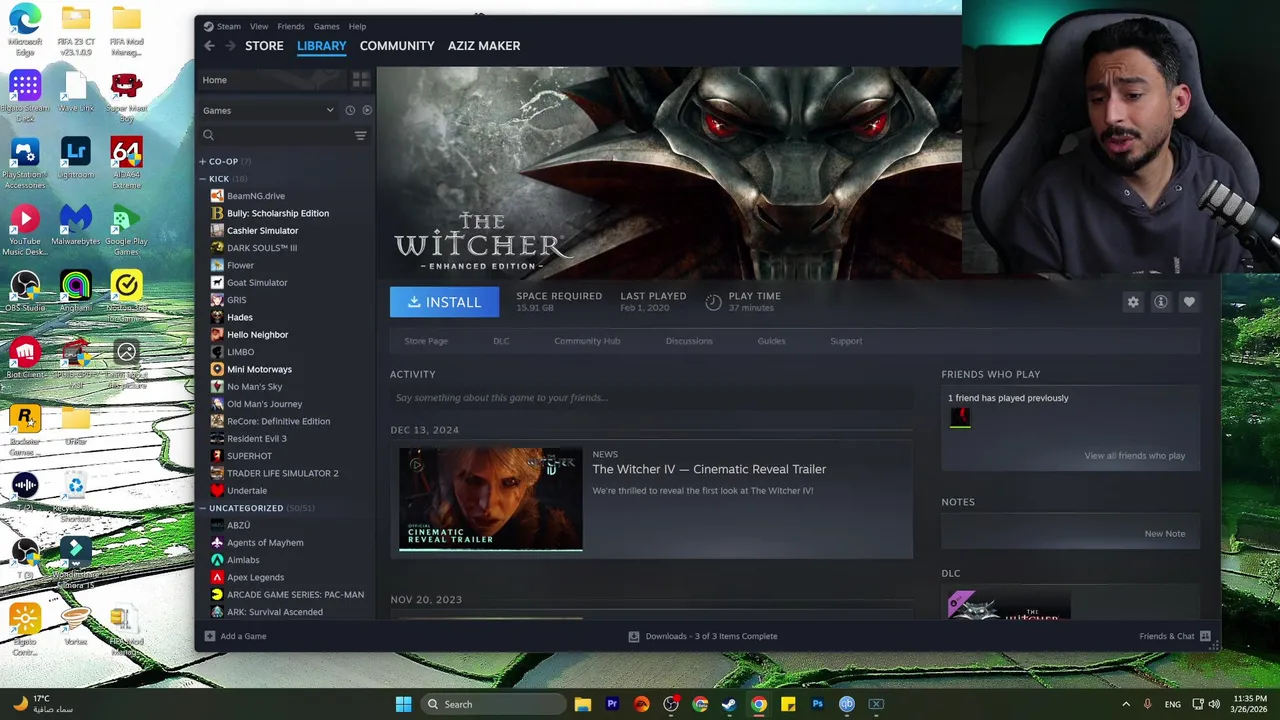This screenshot has width=1280, height=720.
Task: Select Hello Neighbor in list
Action: click(x=257, y=335)
